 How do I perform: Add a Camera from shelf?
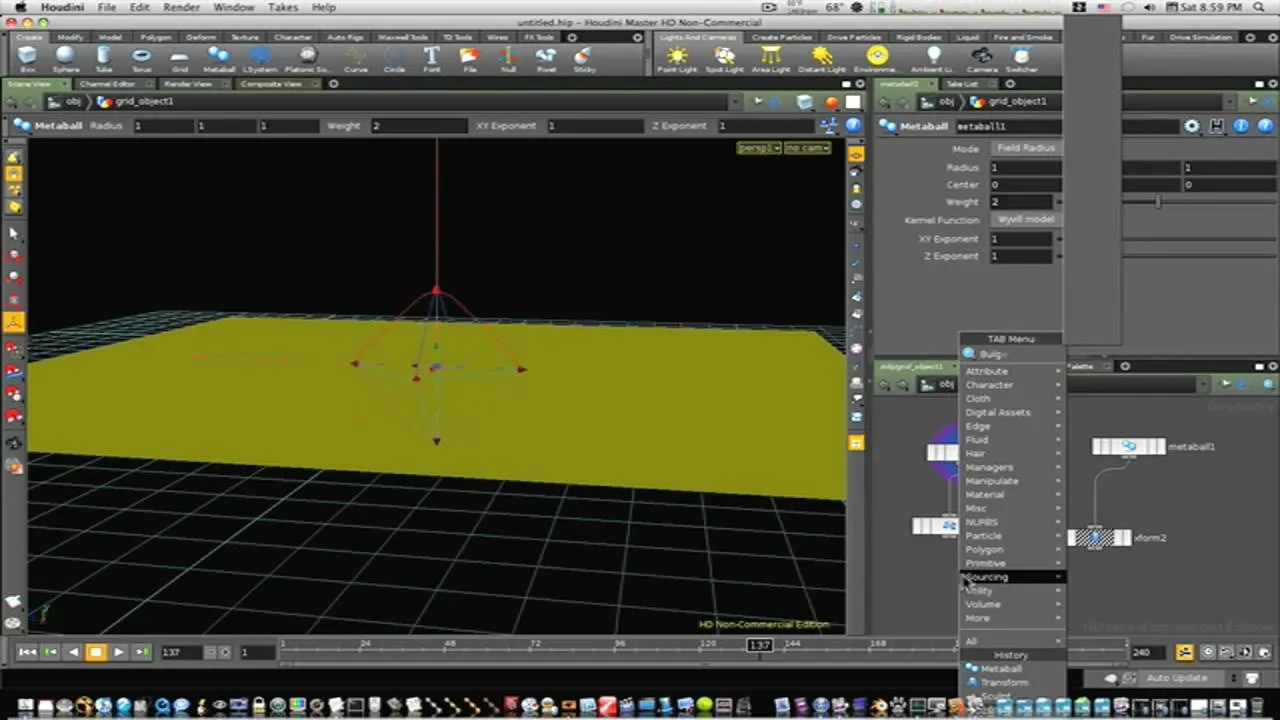pyautogui.click(x=982, y=59)
